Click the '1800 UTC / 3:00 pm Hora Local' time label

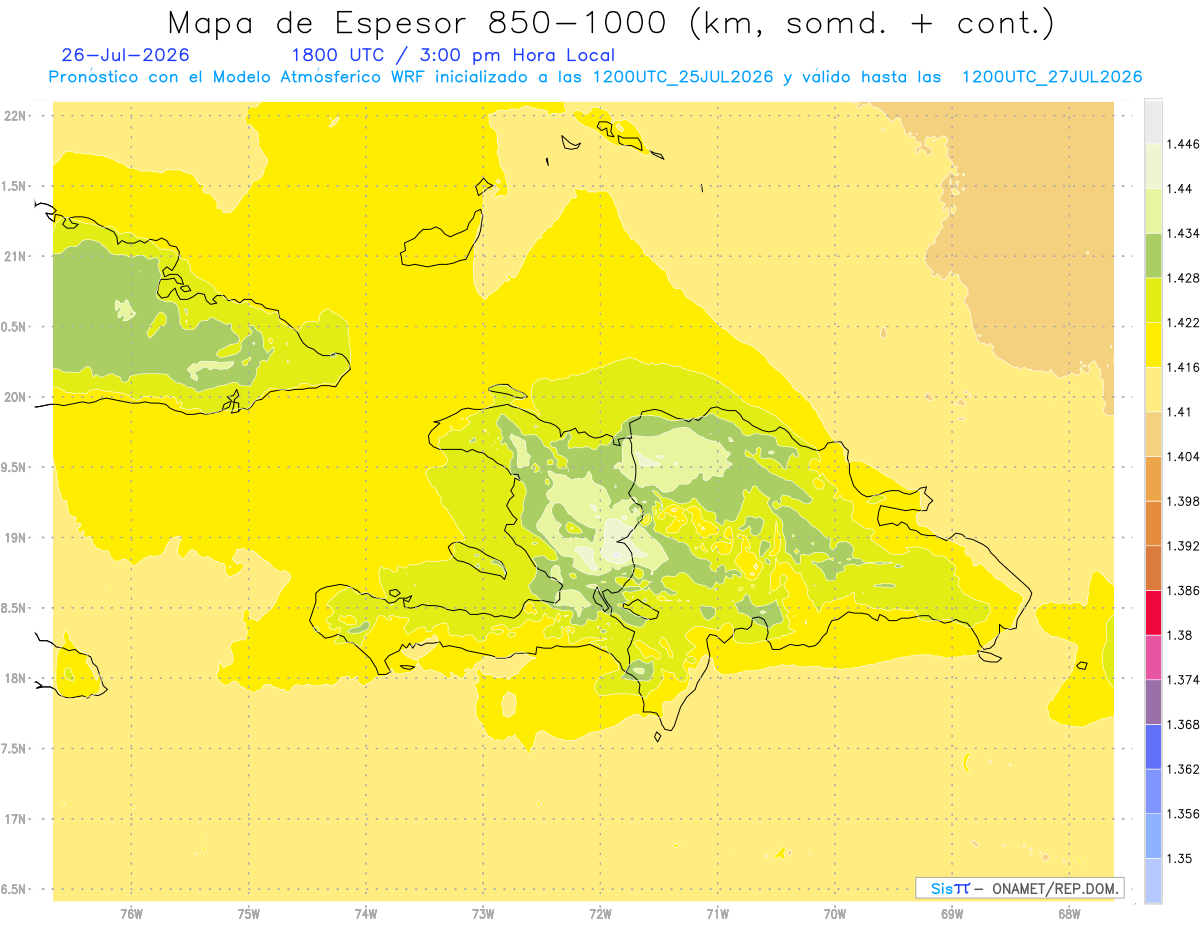[x=453, y=55]
